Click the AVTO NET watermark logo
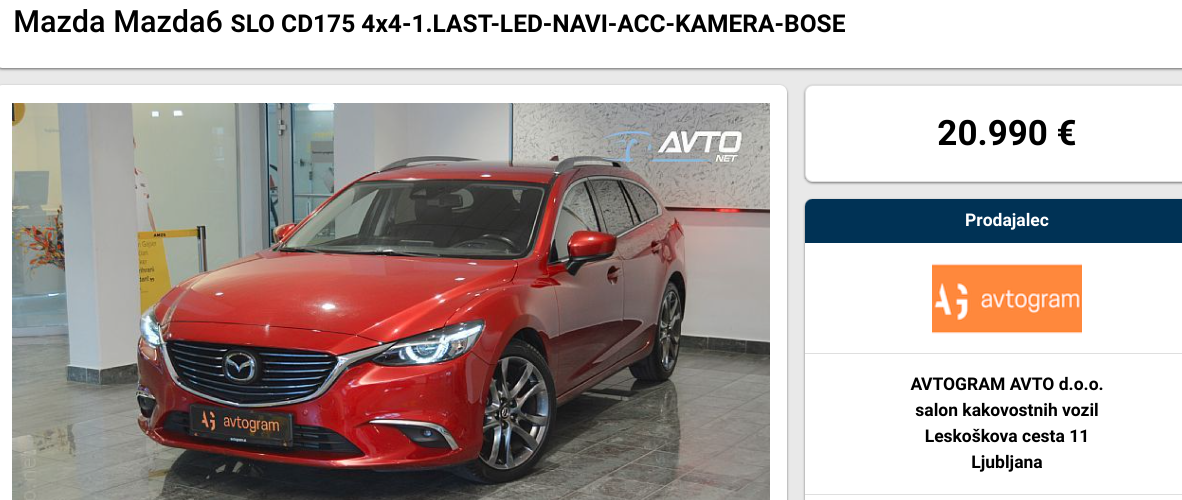This screenshot has width=1182, height=500. 675,146
